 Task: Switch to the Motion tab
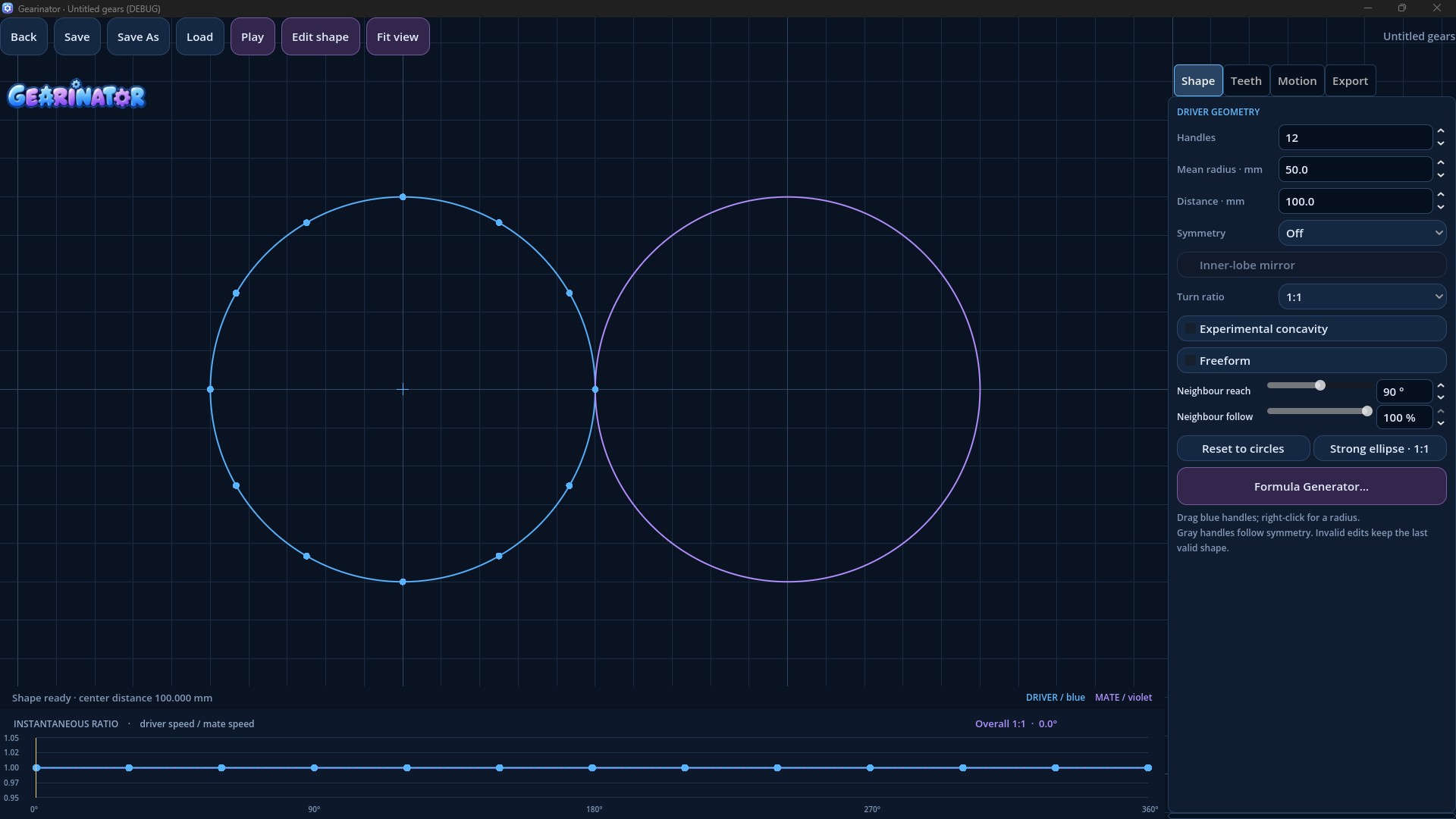coord(1297,80)
